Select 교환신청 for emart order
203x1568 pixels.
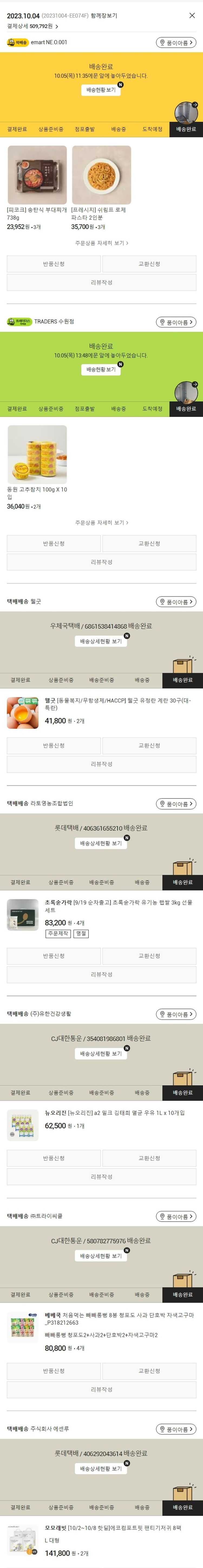(x=149, y=264)
